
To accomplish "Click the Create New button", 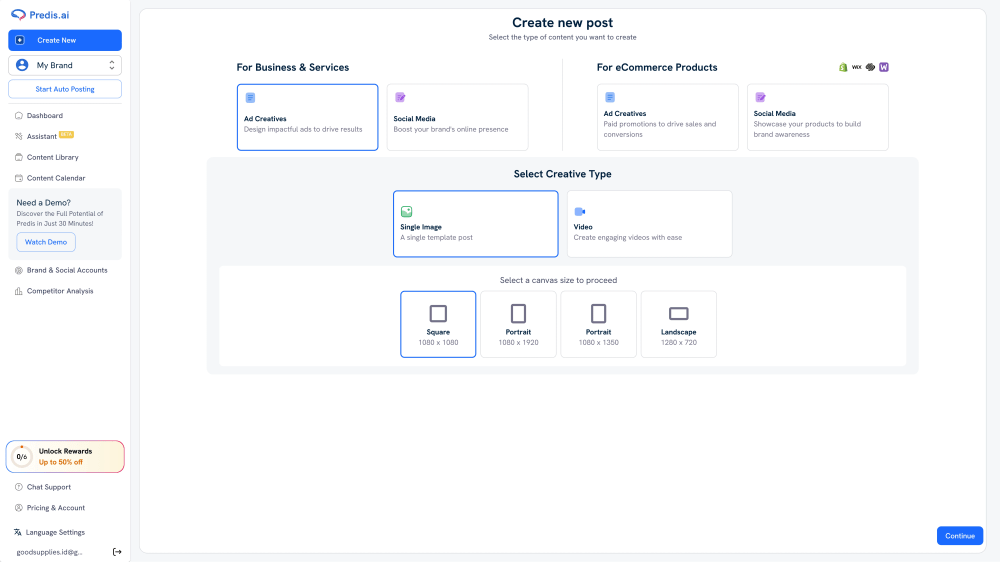I will coord(65,40).
